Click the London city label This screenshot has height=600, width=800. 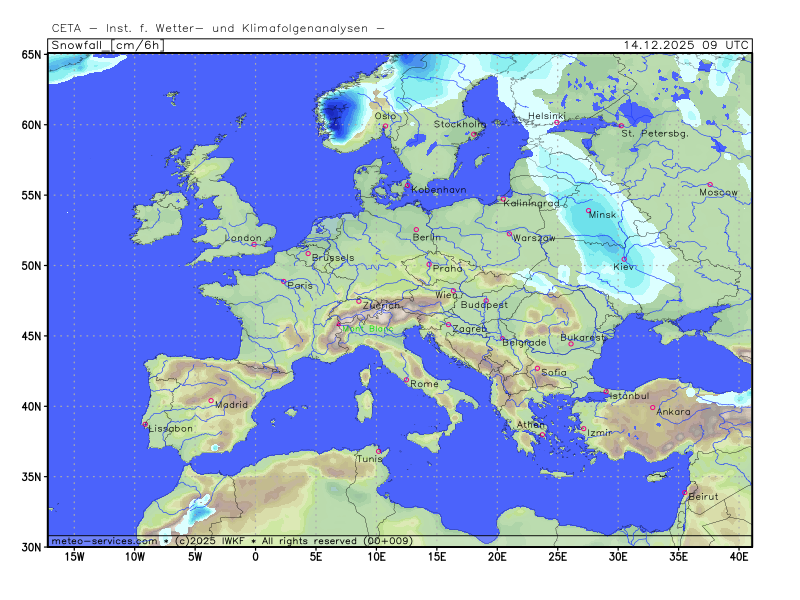[x=244, y=238]
